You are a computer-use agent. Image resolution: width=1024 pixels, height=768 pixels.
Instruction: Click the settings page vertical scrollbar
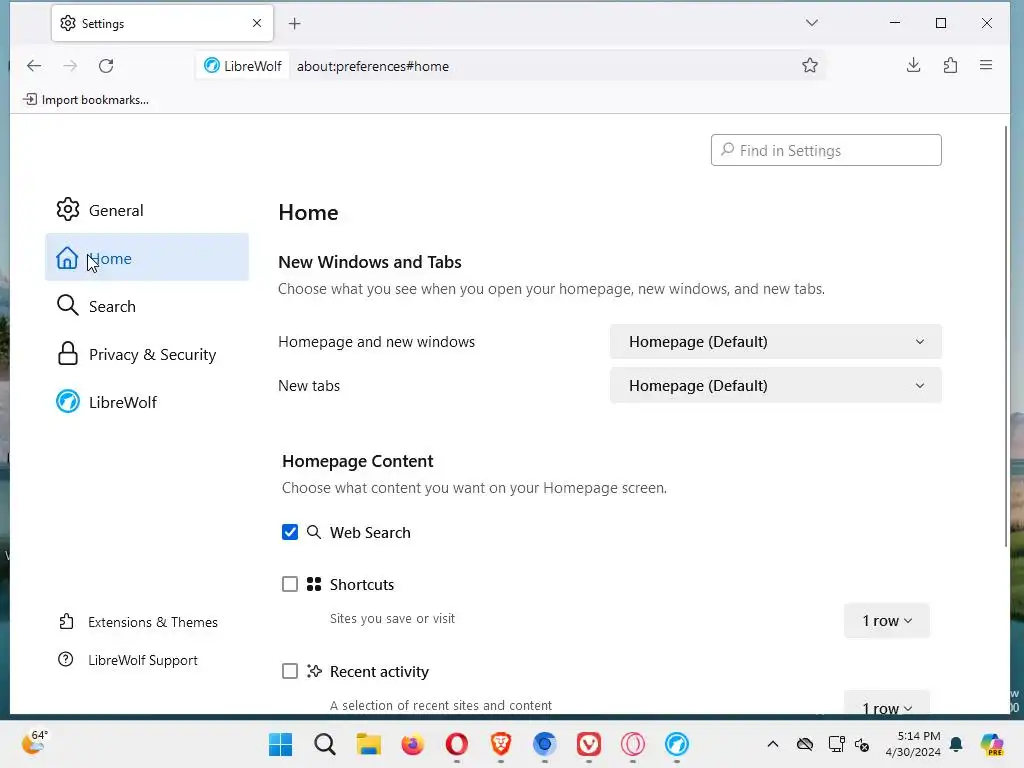pyautogui.click(x=1006, y=336)
